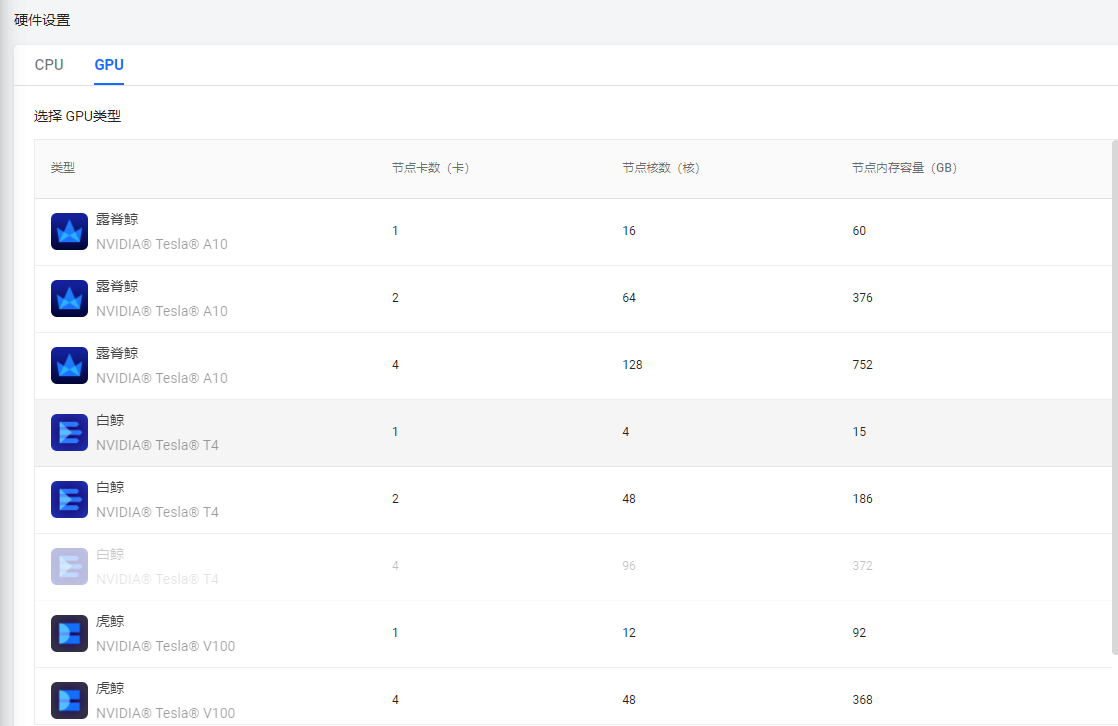Click the 节点内存容量（GB） column header
This screenshot has height=726, width=1118.
pos(904,168)
